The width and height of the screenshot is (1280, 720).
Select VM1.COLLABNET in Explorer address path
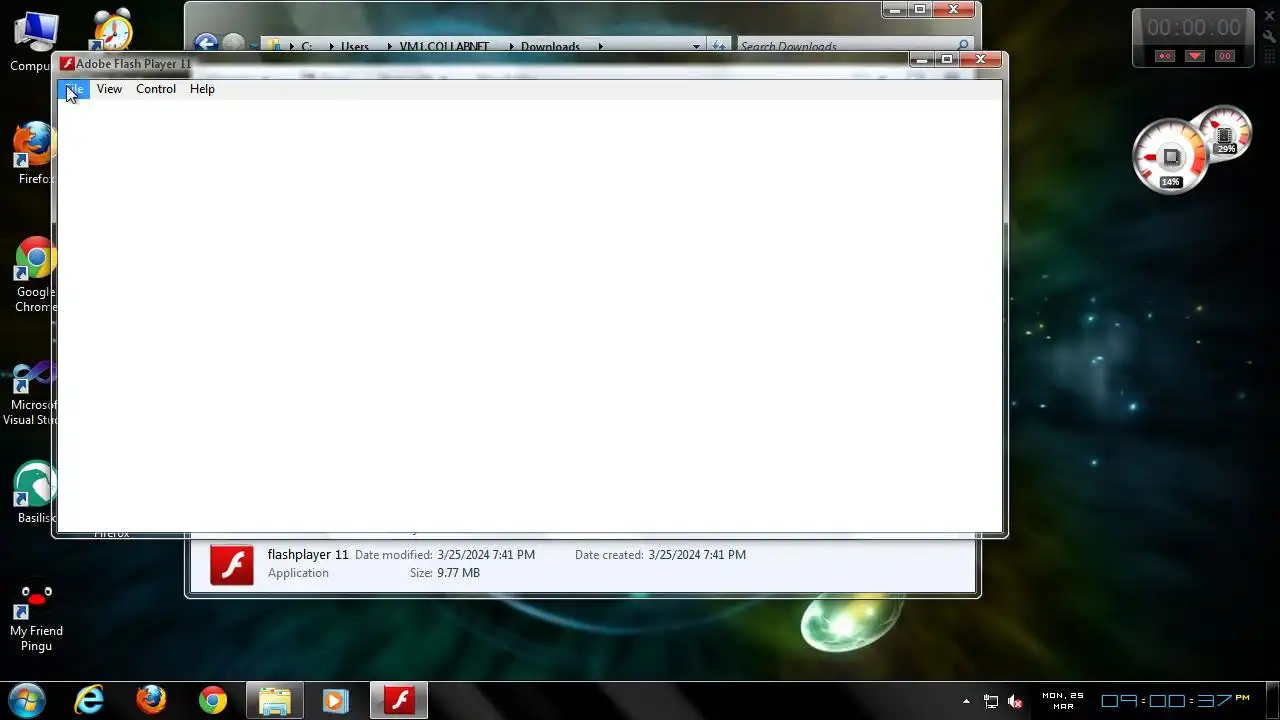tap(444, 47)
